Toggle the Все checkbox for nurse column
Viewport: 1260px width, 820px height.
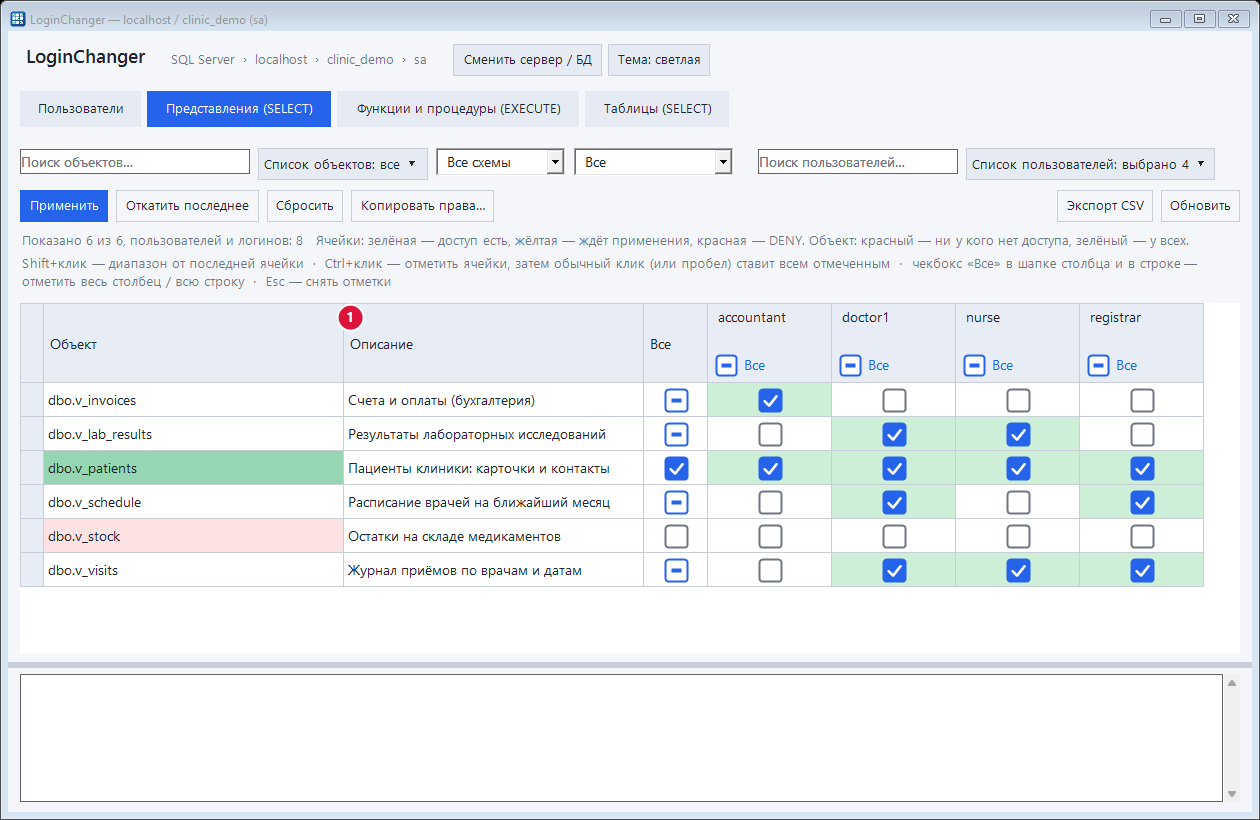pyautogui.click(x=975, y=366)
